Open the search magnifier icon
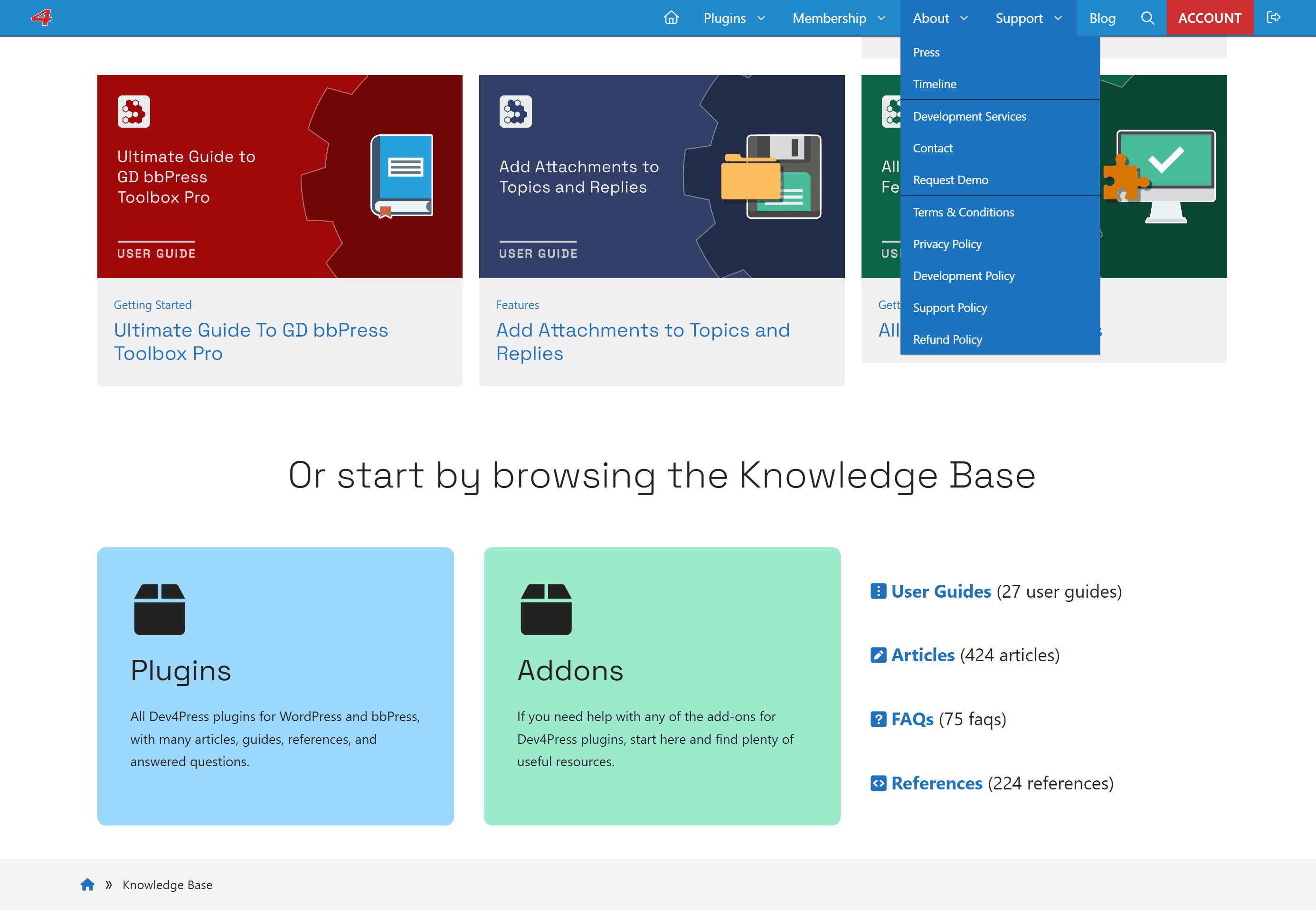The width and height of the screenshot is (1316, 910). (x=1147, y=18)
